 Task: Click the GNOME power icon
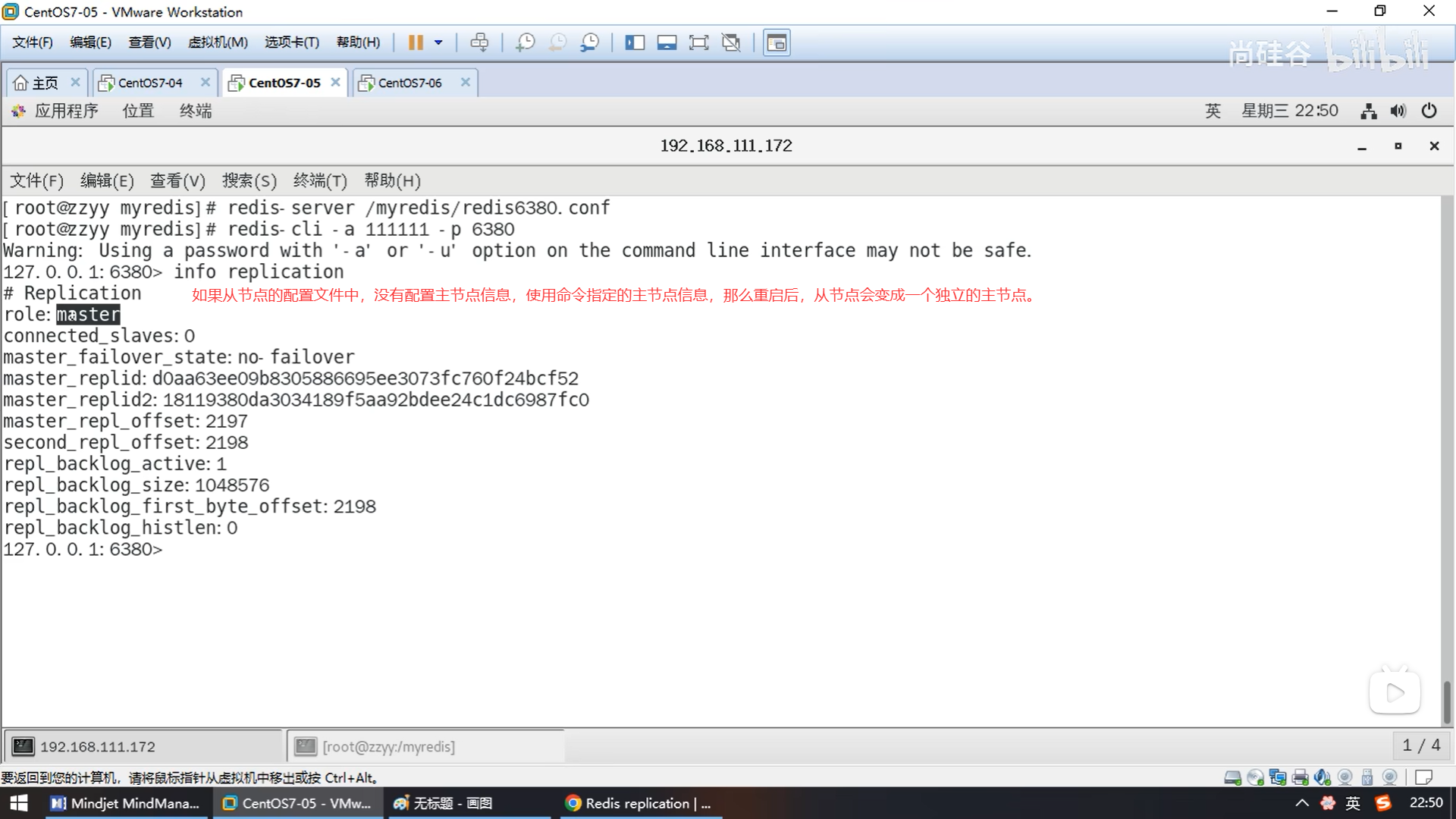[1429, 111]
